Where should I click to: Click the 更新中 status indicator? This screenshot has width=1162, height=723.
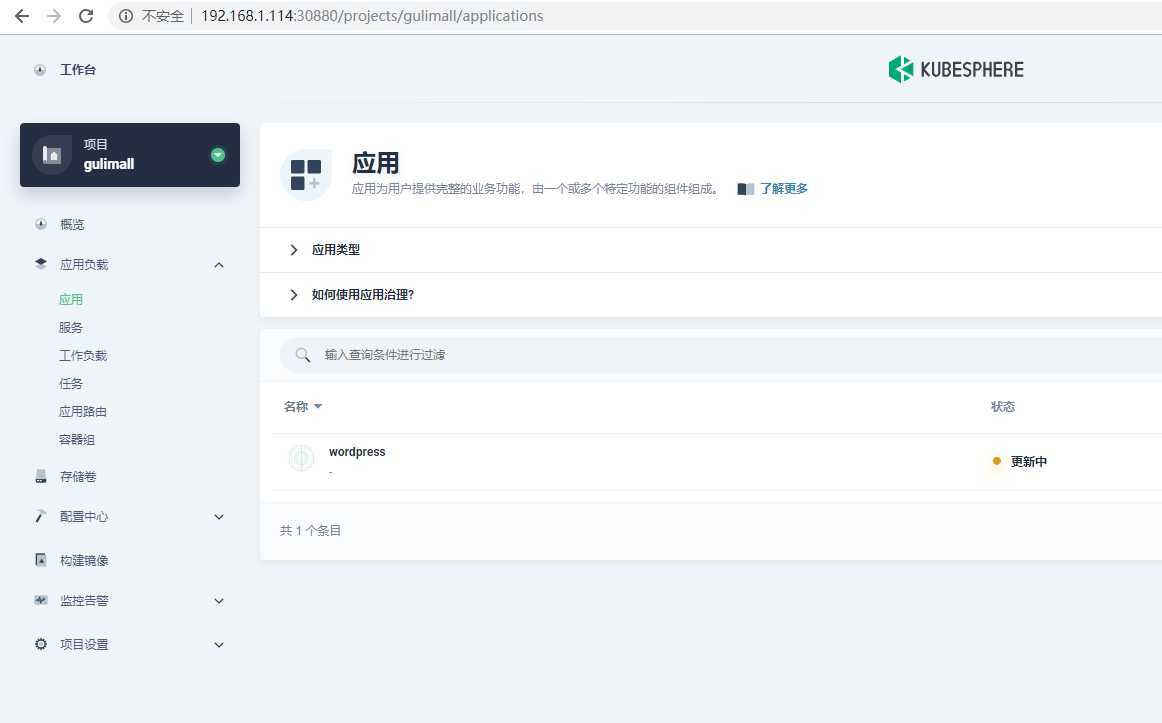1020,461
